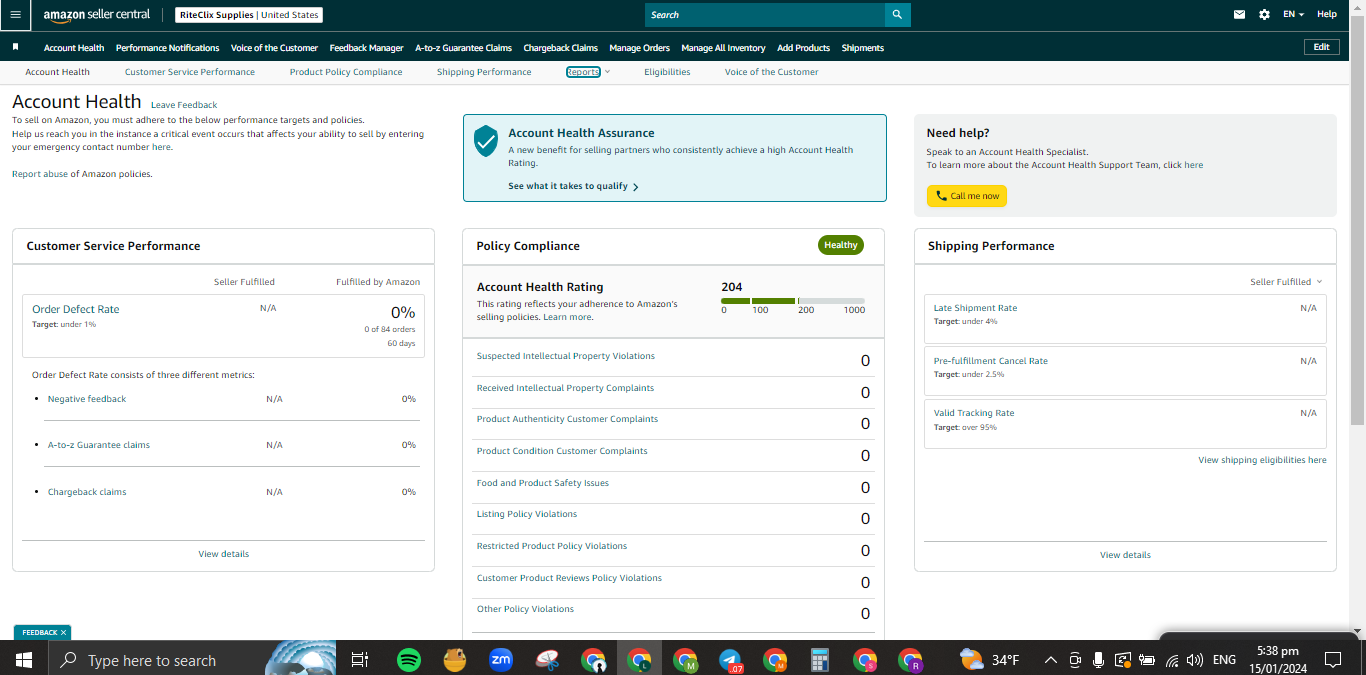View details under Customer Service Performance
Image resolution: width=1366 pixels, height=675 pixels.
(x=224, y=554)
